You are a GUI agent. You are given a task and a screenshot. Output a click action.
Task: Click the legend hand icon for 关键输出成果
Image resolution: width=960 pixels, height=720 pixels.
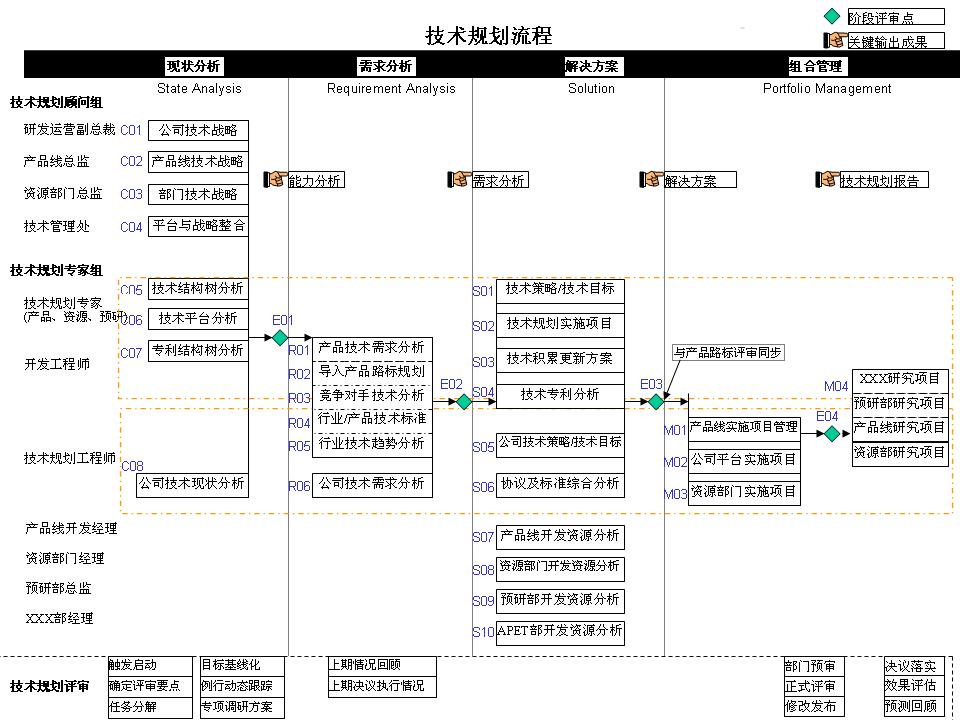835,40
